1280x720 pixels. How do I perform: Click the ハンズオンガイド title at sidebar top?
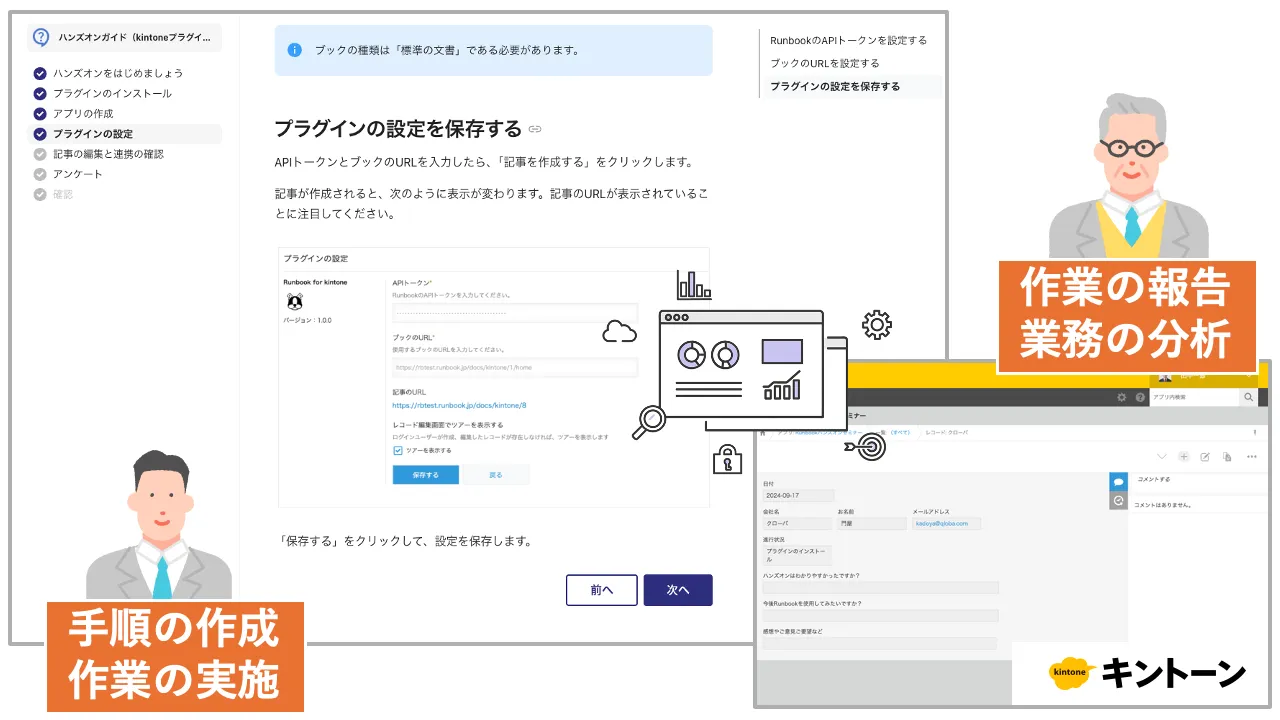point(135,37)
